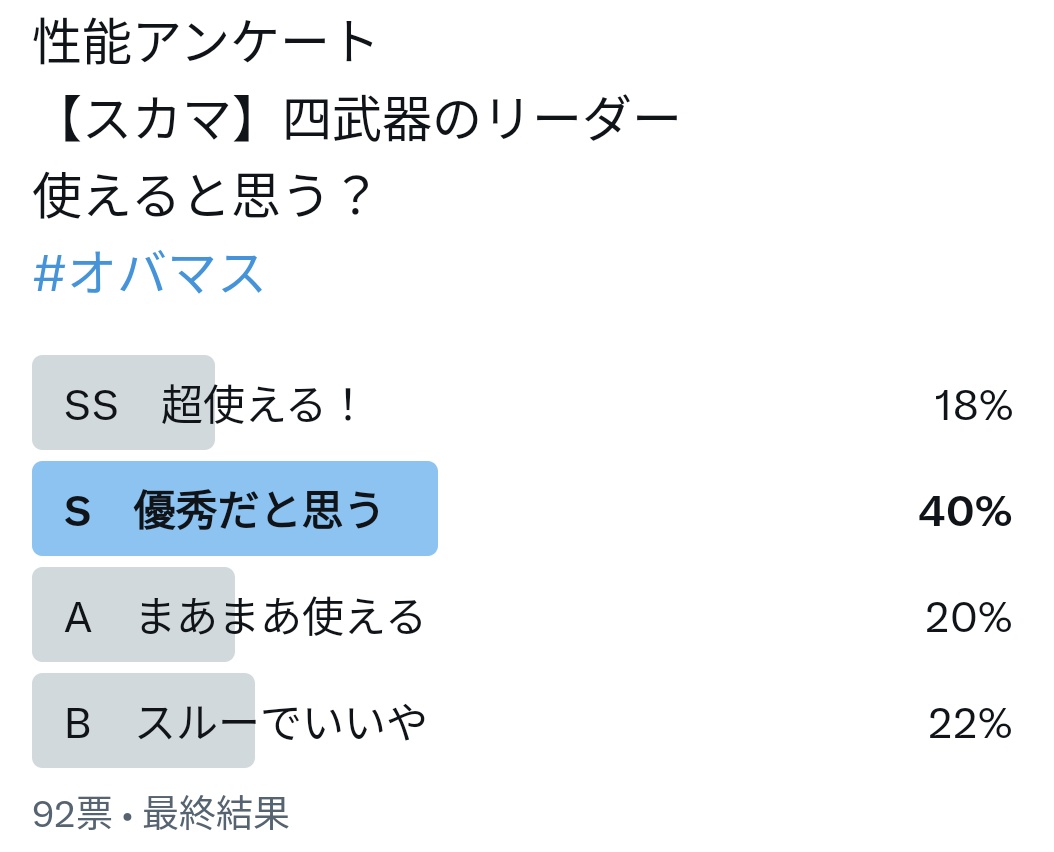The width and height of the screenshot is (1054, 852).
Task: Select the B スルーでいいや poll option
Action: 522,720
